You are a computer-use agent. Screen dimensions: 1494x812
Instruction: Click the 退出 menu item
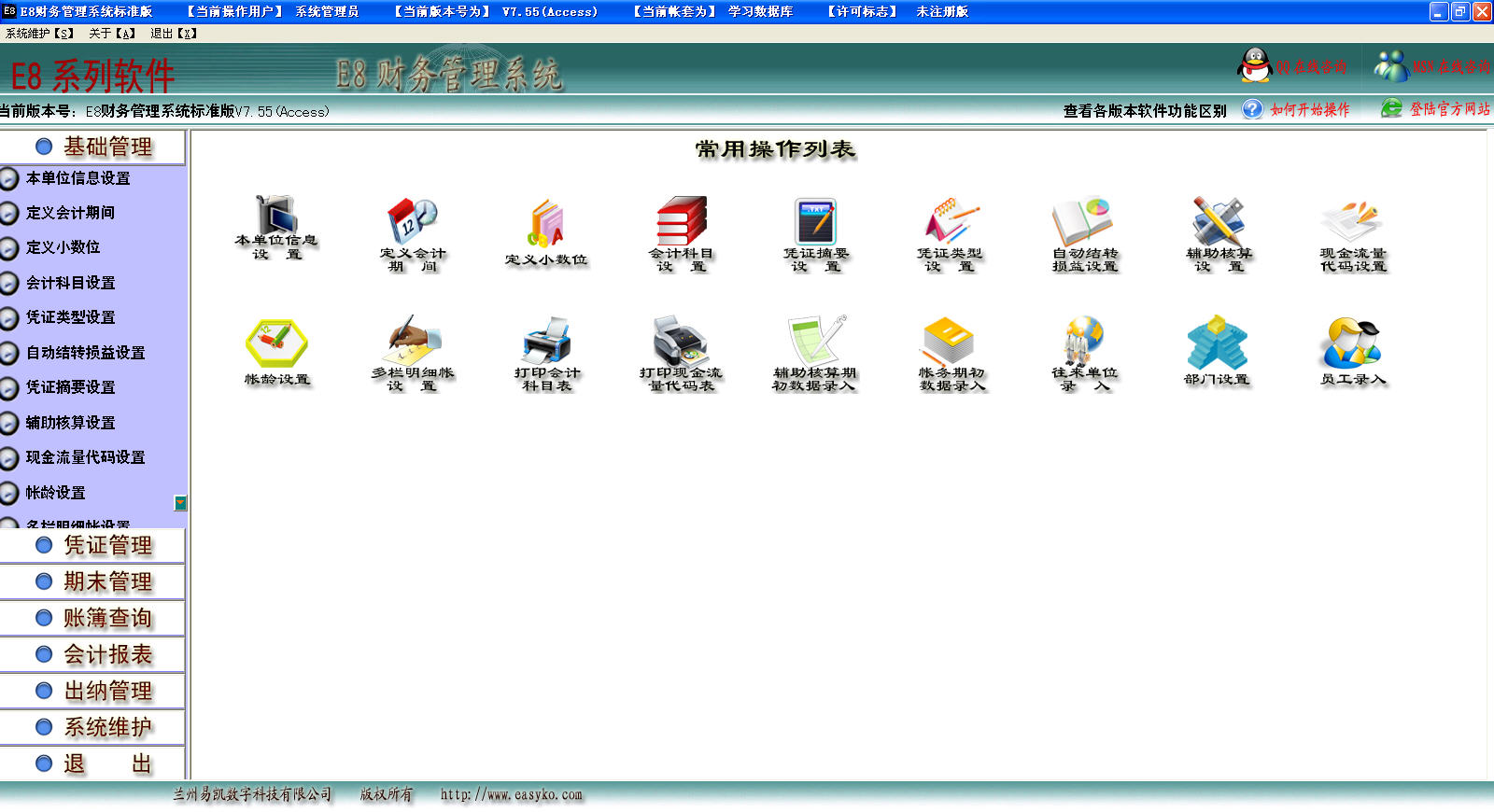coord(174,33)
